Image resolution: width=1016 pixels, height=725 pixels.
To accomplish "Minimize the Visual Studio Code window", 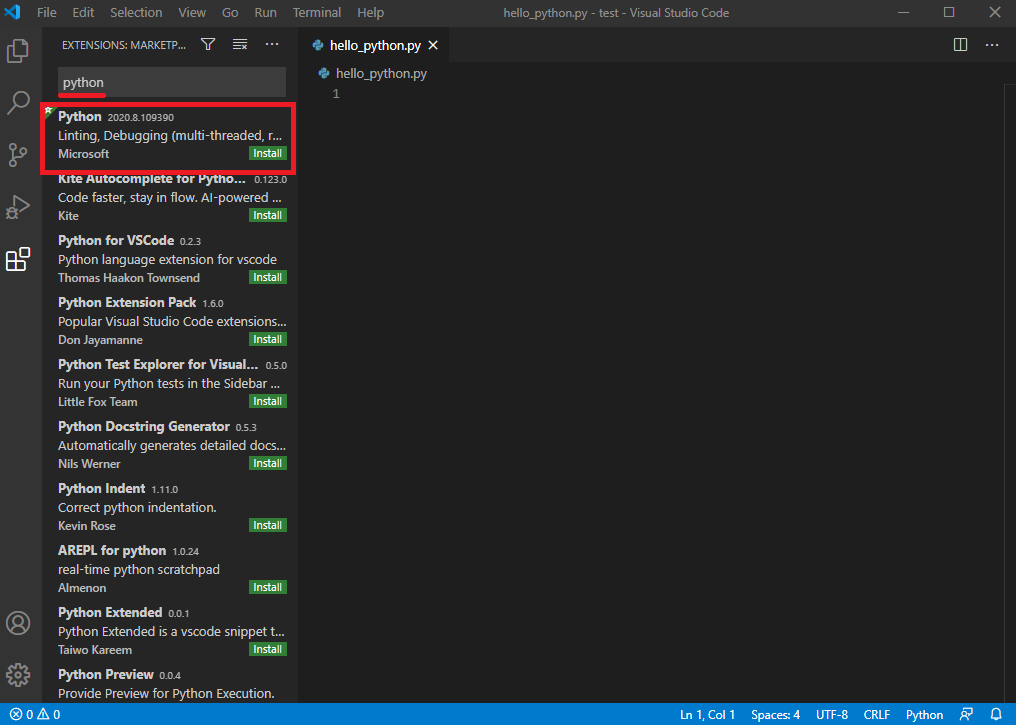I will pyautogui.click(x=905, y=12).
